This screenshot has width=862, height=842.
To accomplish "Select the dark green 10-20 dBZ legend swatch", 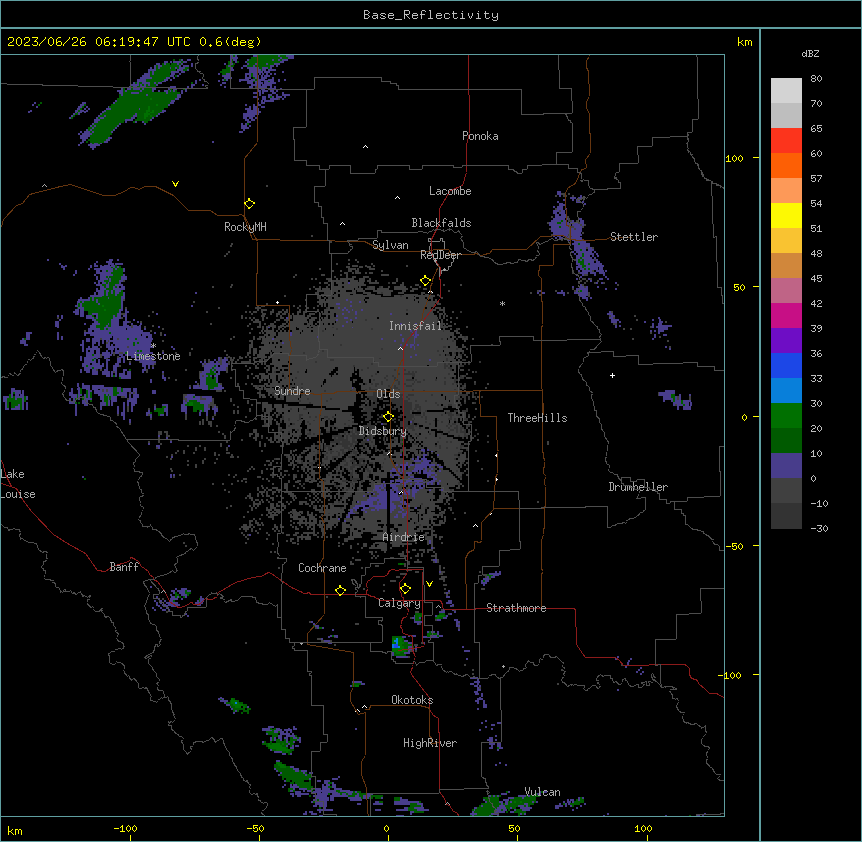I will click(786, 441).
